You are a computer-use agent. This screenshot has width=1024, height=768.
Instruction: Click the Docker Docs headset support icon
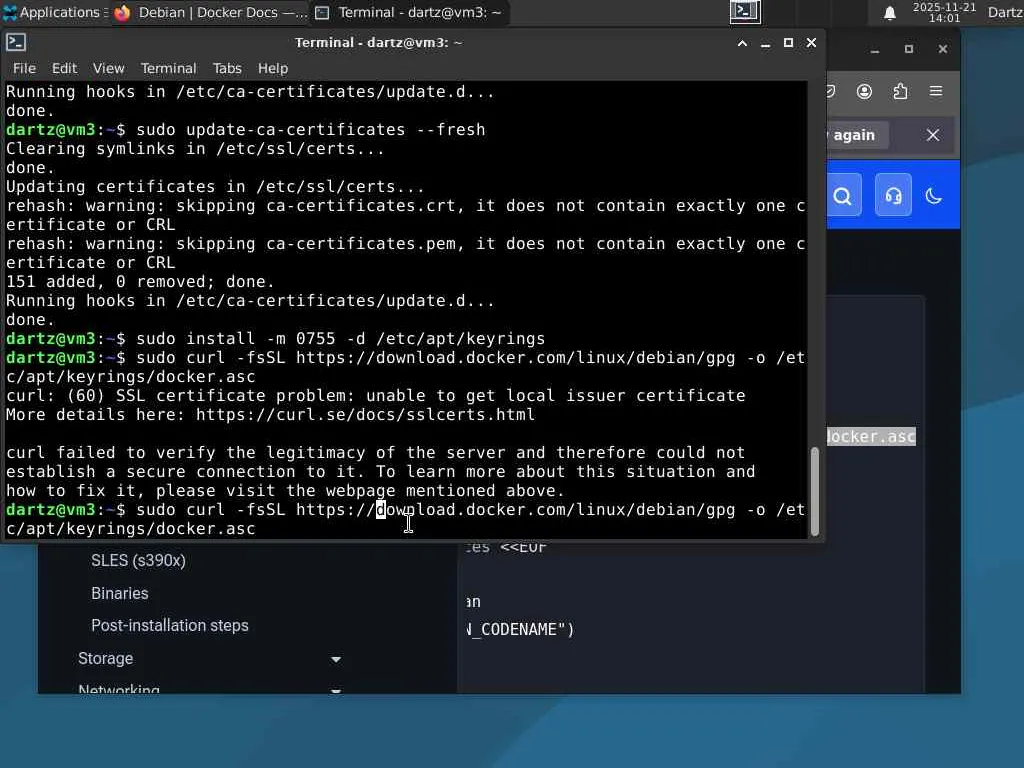893,195
